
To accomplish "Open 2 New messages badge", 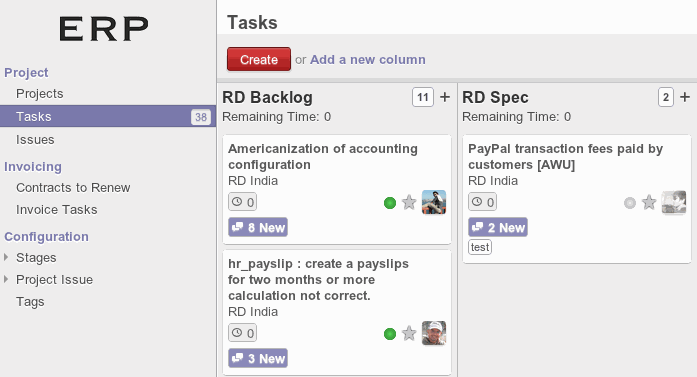I will coord(498,227).
